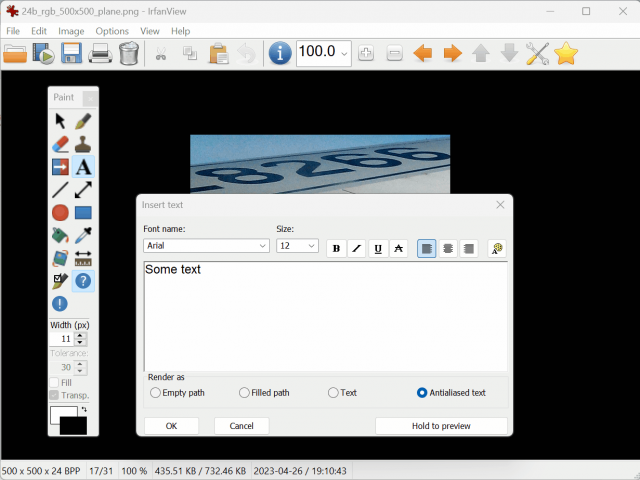This screenshot has width=640, height=480.
Task: Choose the Color picker eyedropper tool
Action: pos(83,235)
